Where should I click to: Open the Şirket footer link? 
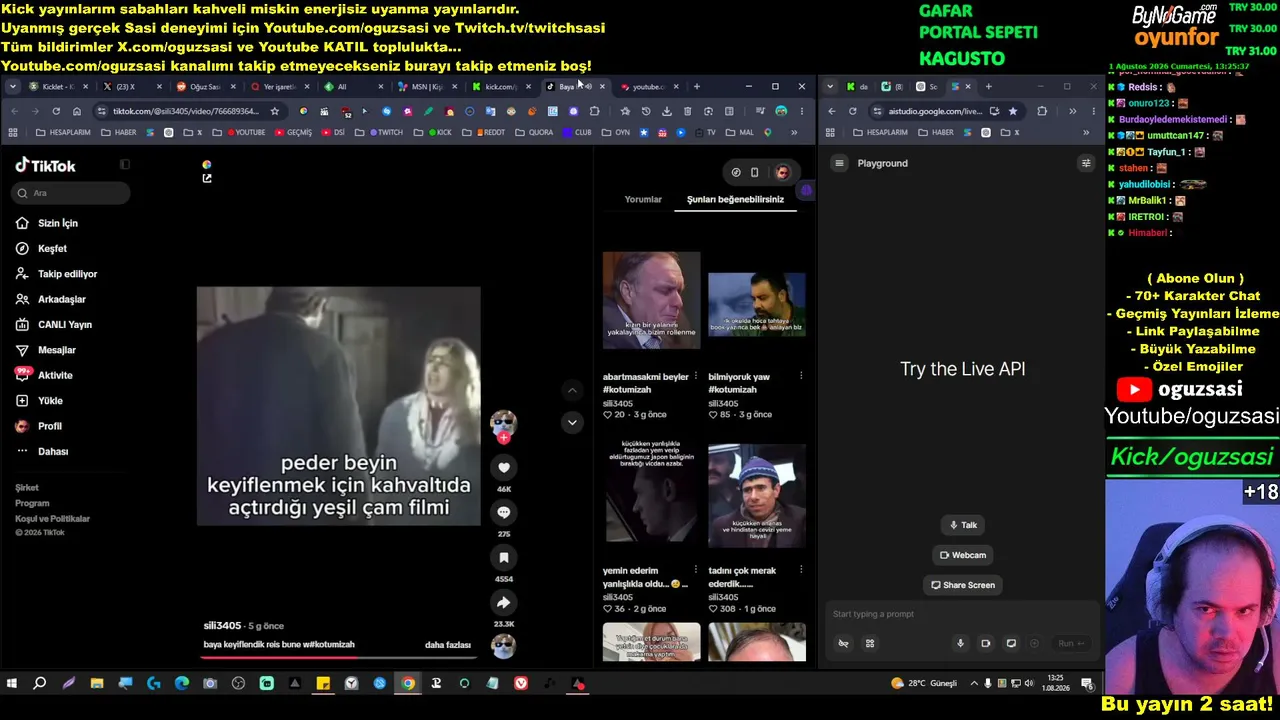(x=27, y=488)
